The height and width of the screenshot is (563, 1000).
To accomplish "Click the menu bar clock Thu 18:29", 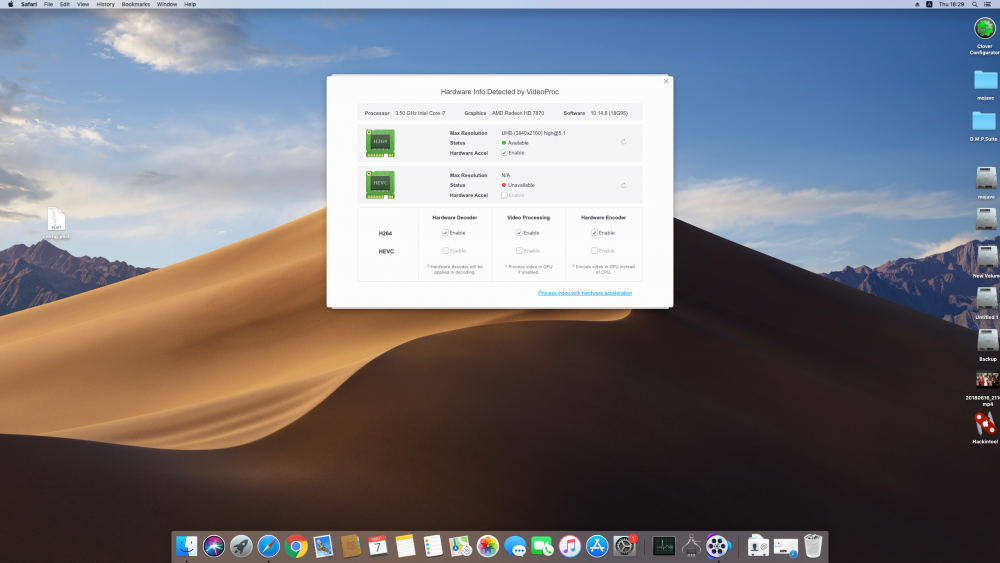I will pyautogui.click(x=951, y=4).
